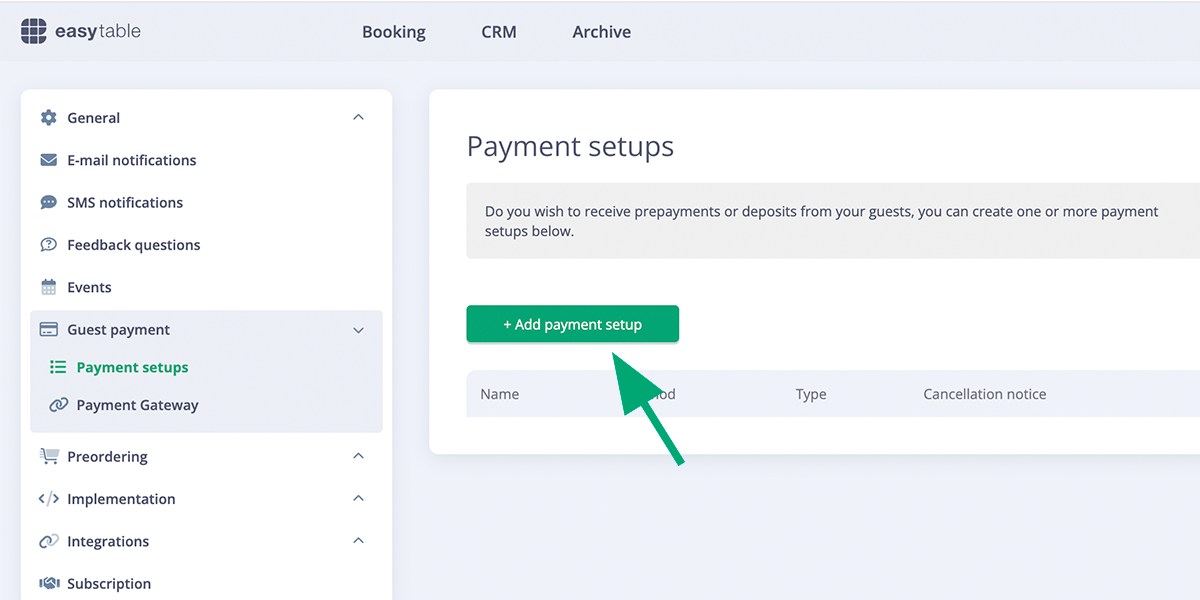Select the calendar icon next to Events
This screenshot has width=1200, height=600.
(x=47, y=287)
